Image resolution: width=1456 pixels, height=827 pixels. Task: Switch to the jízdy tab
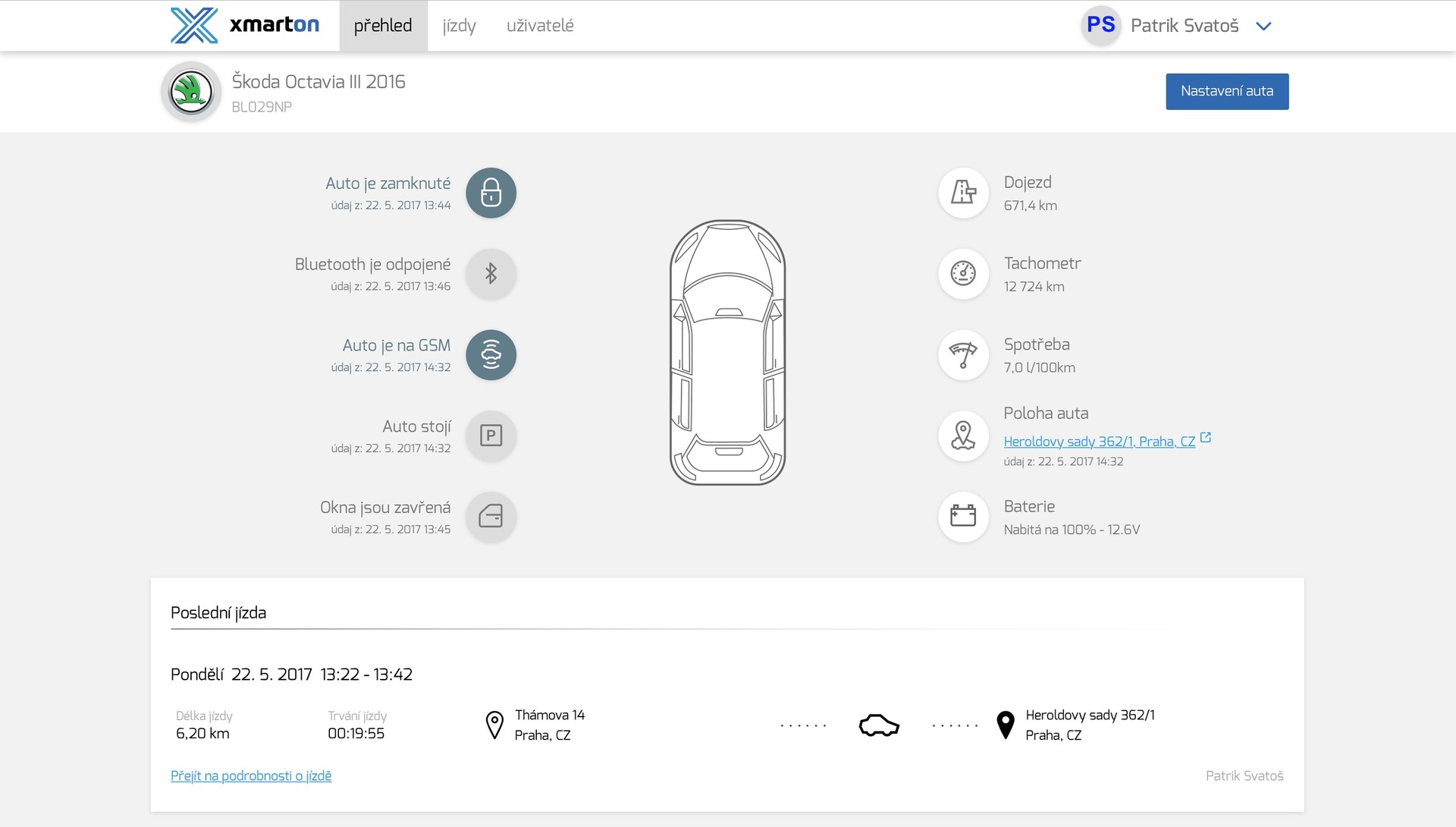click(459, 26)
